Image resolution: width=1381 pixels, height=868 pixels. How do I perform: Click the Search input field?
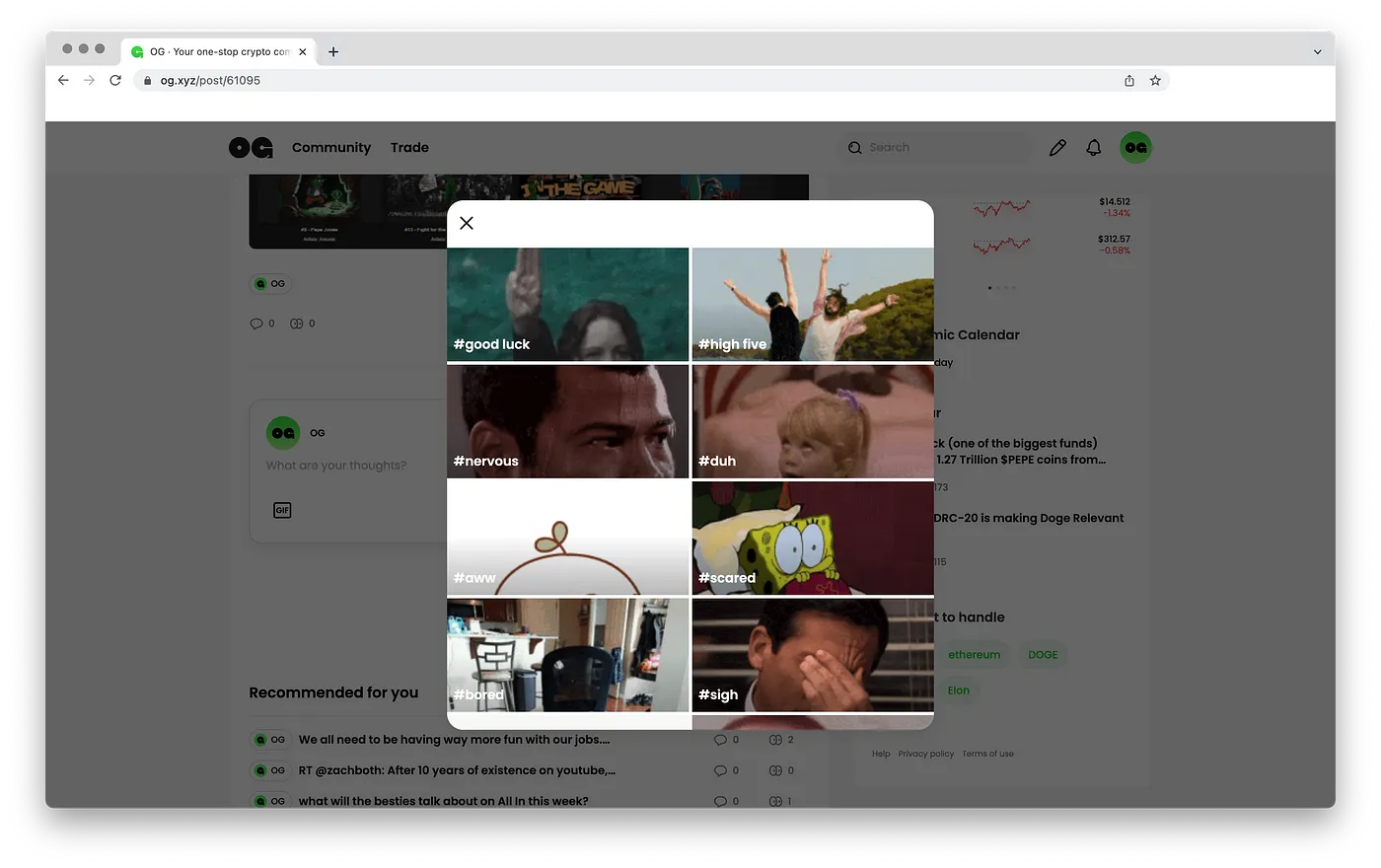click(937, 148)
